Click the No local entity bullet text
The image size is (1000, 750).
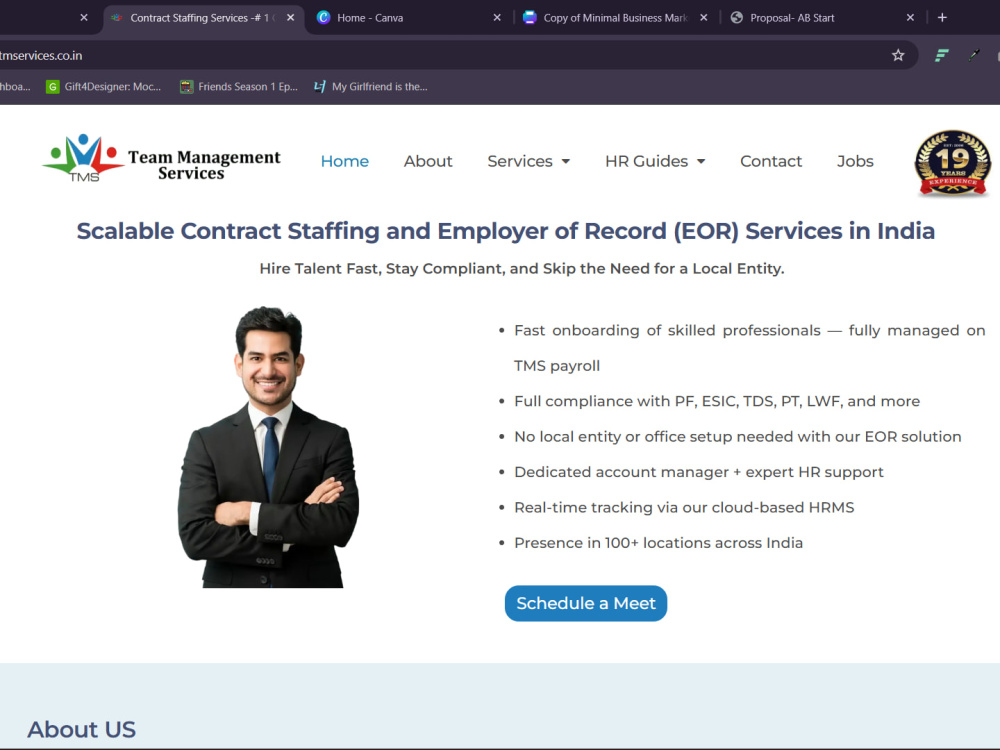point(738,437)
